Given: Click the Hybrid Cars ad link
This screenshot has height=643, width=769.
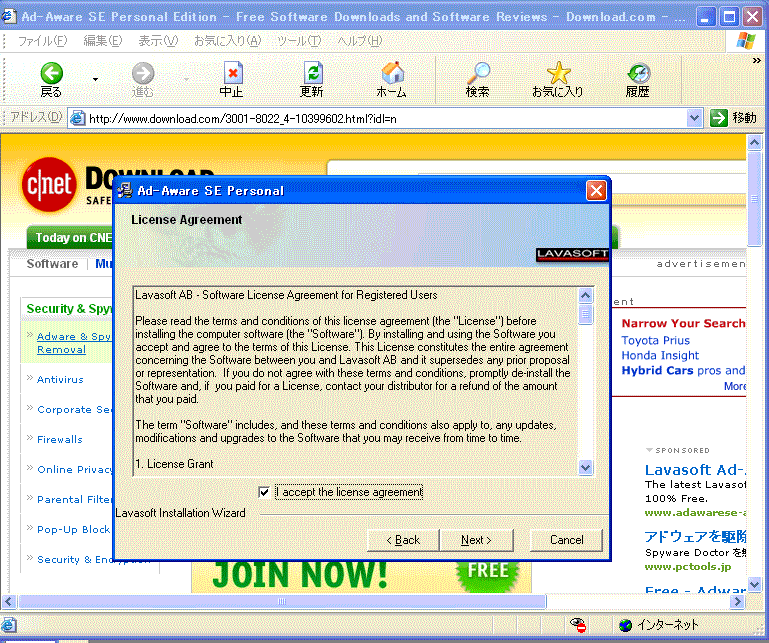Looking at the screenshot, I should [x=657, y=370].
